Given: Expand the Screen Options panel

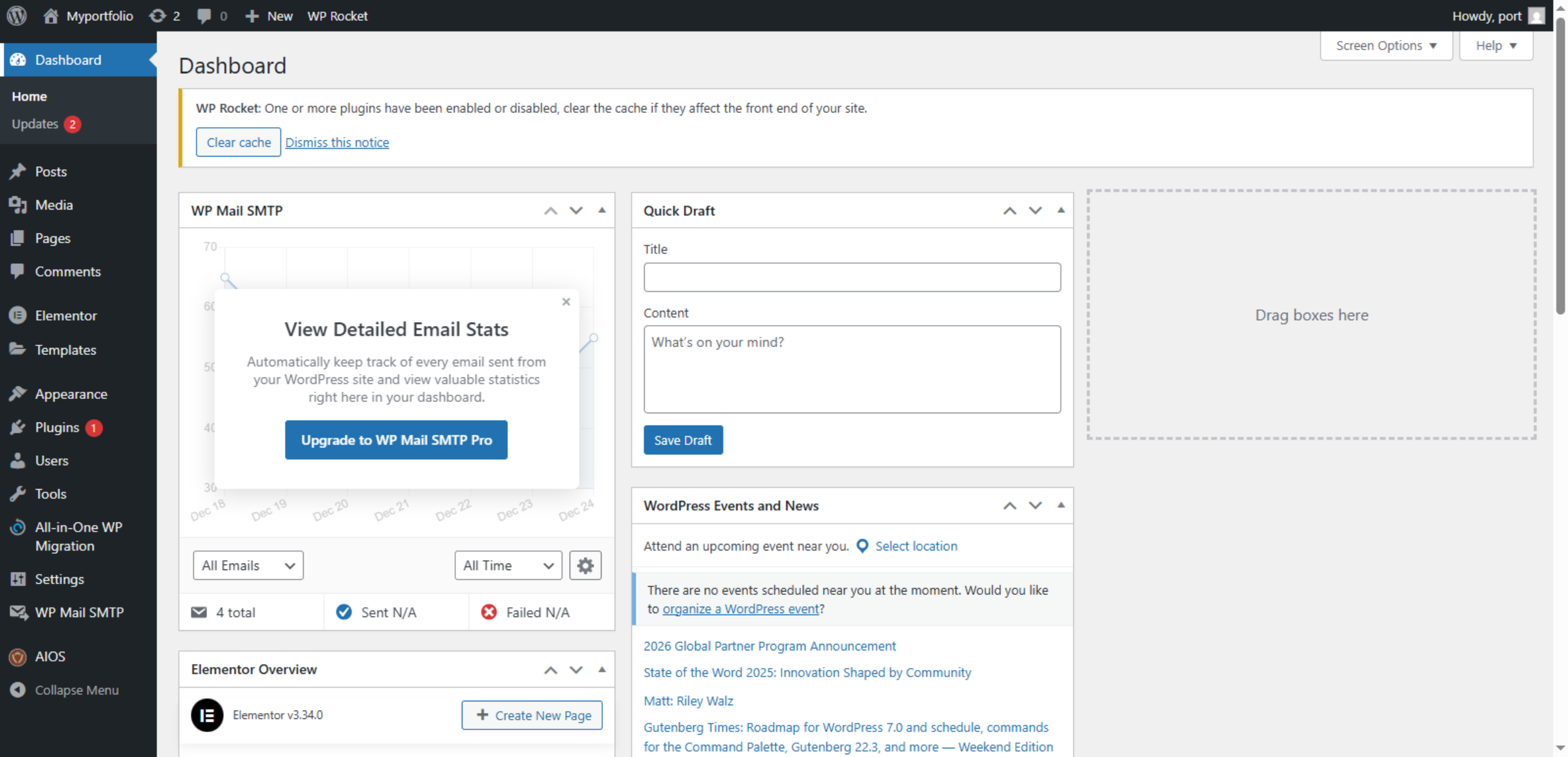Looking at the screenshot, I should pyautogui.click(x=1386, y=45).
